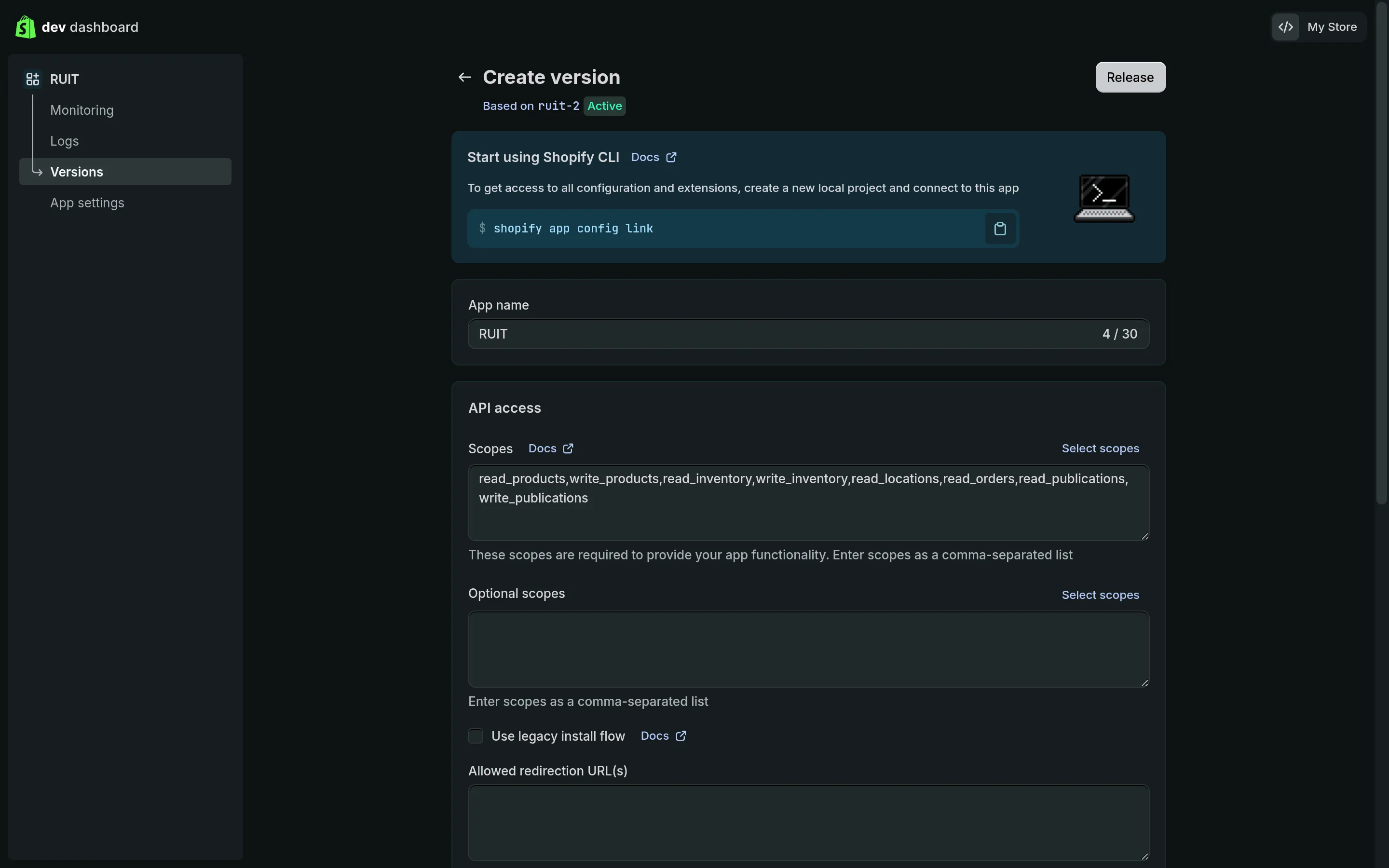Open the external link icon beside Shopify CLI Docs
1389x868 pixels.
pos(671,157)
